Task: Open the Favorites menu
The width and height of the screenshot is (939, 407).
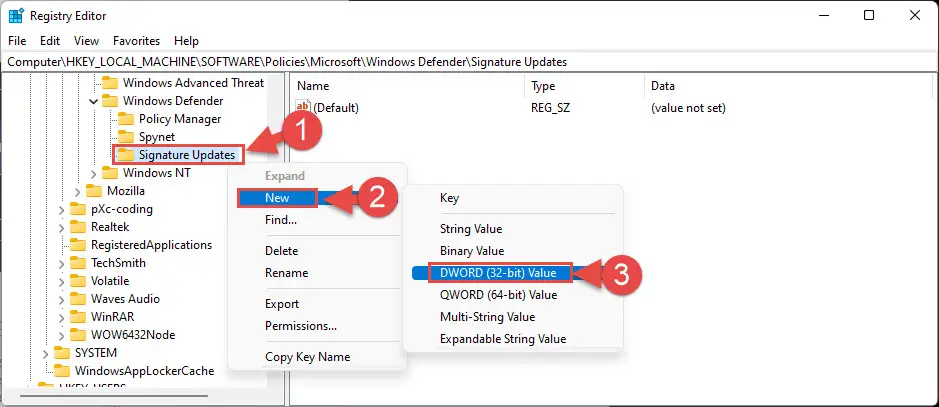Action: 136,41
